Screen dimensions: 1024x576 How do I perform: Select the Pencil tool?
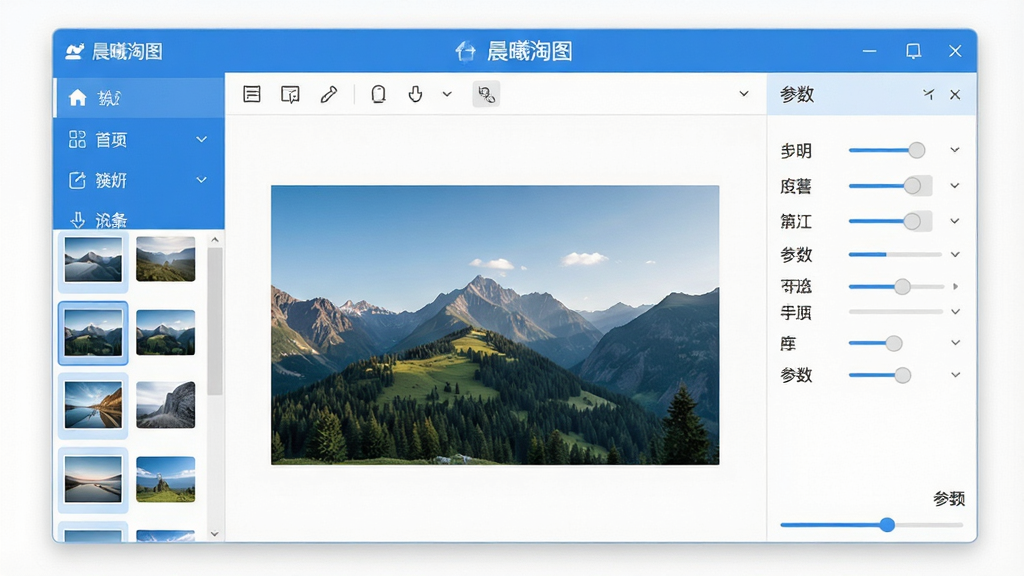328,94
